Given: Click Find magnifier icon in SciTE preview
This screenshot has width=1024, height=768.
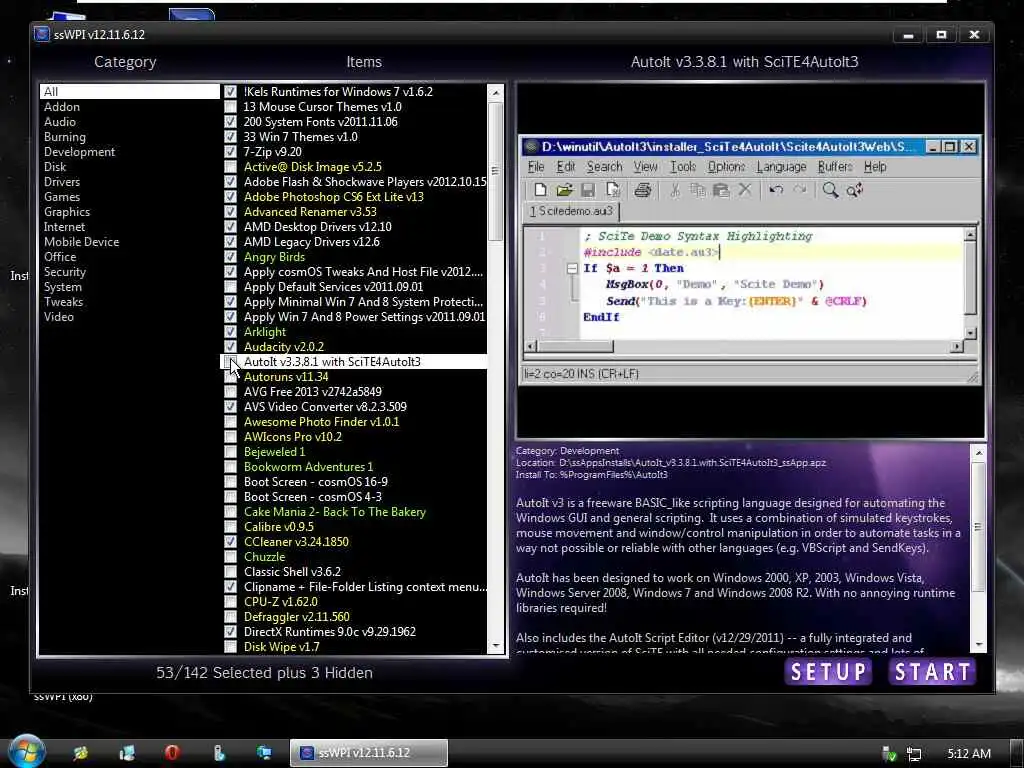Looking at the screenshot, I should click(x=830, y=190).
